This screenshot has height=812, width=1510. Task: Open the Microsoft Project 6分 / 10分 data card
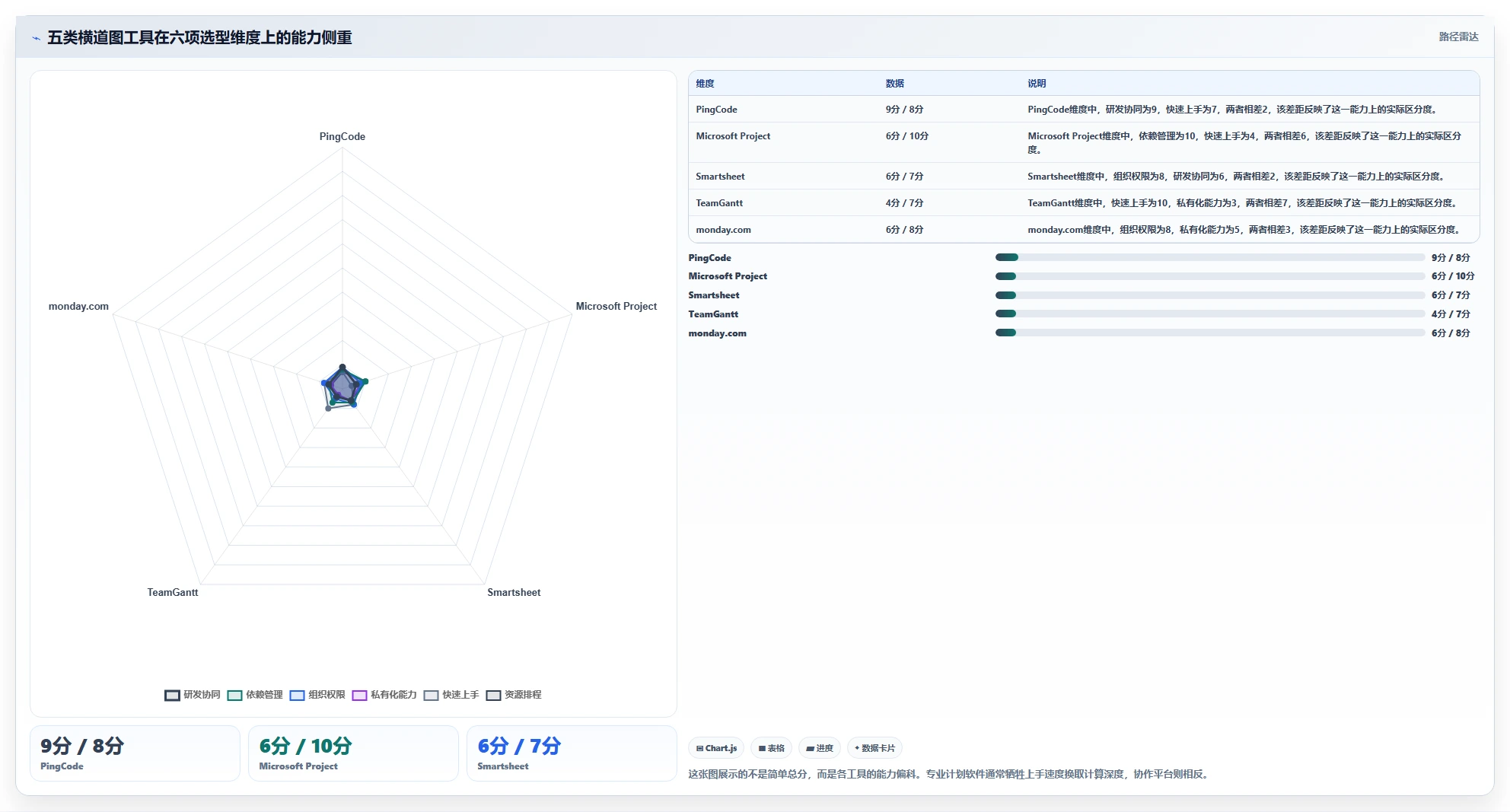tap(353, 753)
